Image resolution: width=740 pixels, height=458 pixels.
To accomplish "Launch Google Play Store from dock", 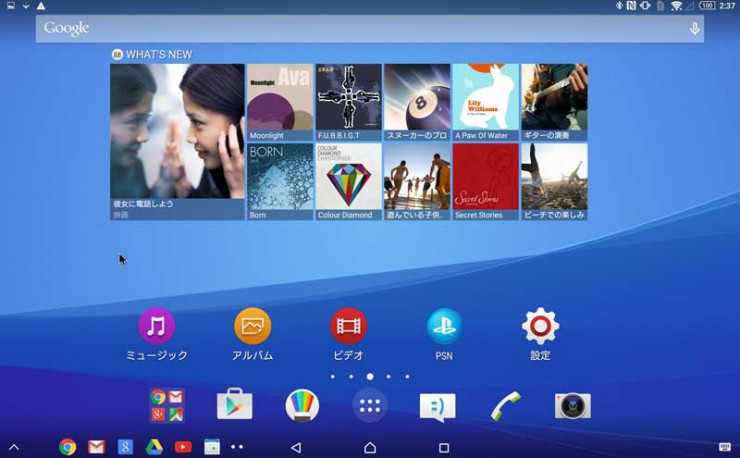I will click(235, 405).
